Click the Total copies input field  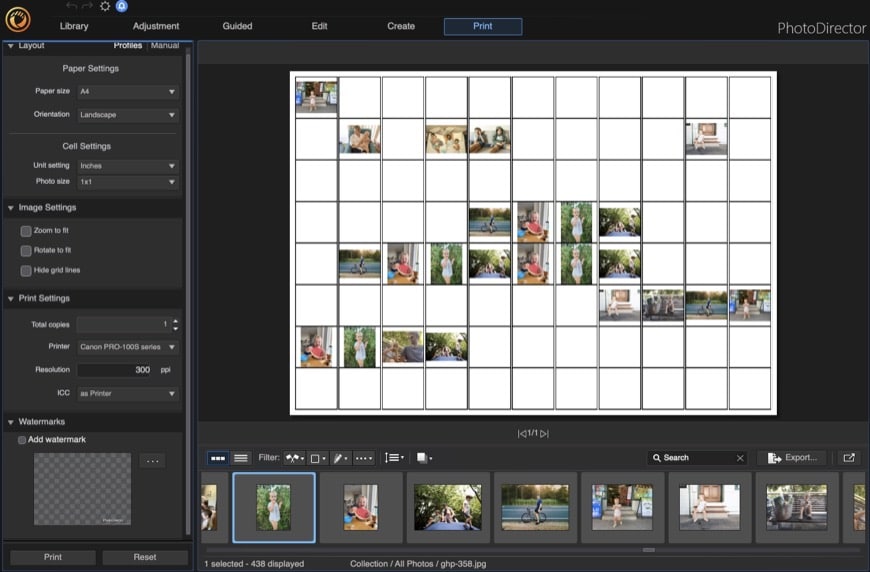tap(124, 325)
